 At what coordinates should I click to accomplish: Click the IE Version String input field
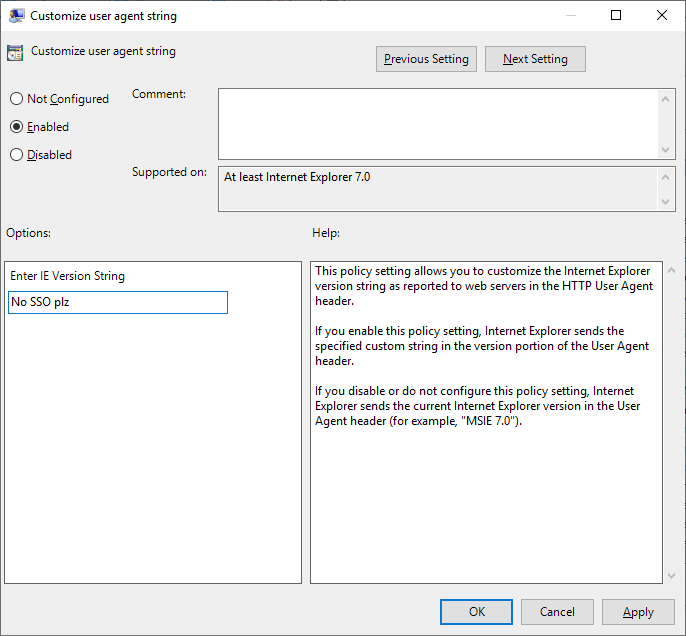point(118,302)
